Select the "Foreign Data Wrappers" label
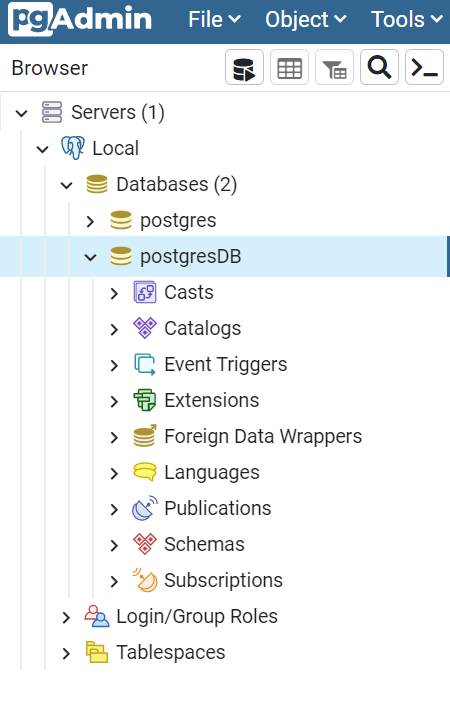 263,436
